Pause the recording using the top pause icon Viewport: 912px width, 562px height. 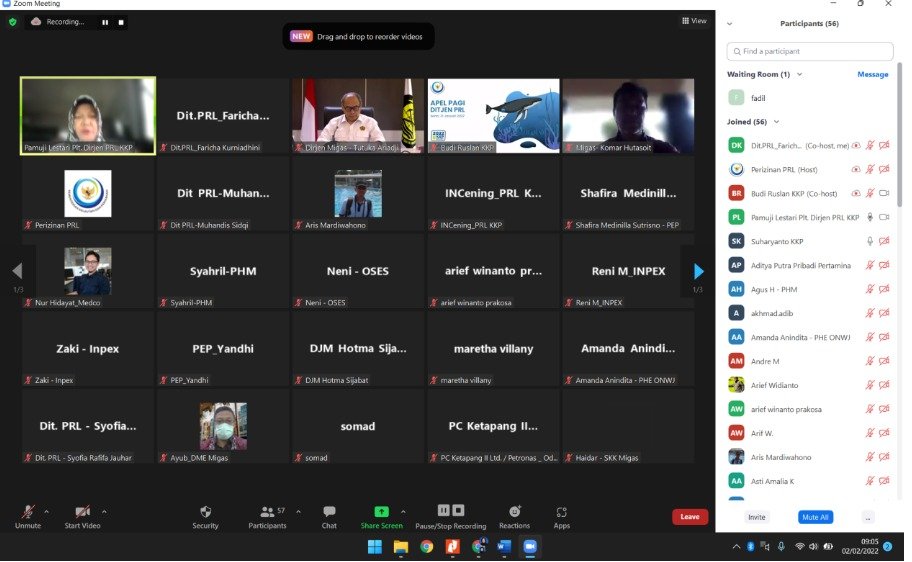tap(105, 21)
